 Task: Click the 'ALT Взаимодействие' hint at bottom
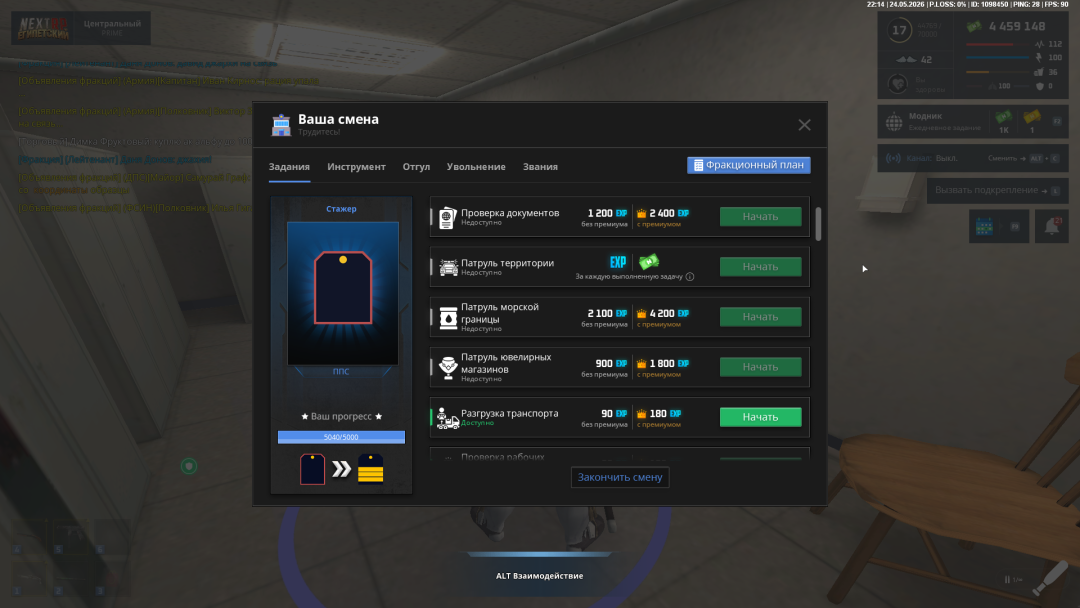click(539, 576)
